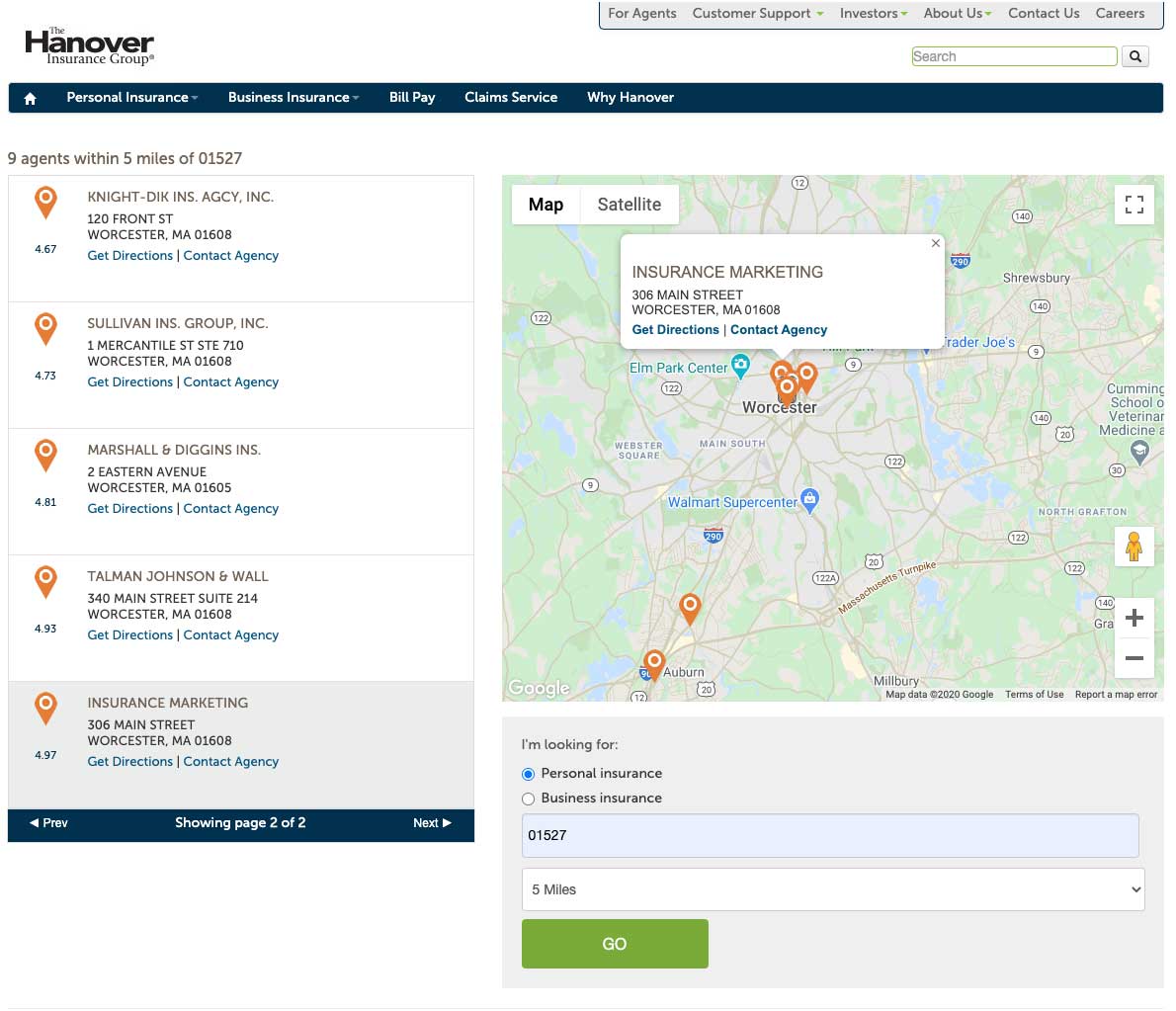Go to previous page of agents

pyautogui.click(x=48, y=823)
